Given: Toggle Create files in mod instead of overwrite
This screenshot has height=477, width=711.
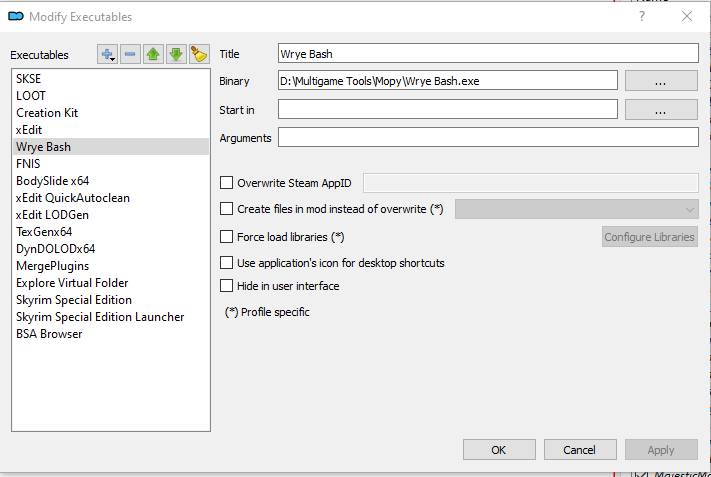Looking at the screenshot, I should (x=226, y=209).
